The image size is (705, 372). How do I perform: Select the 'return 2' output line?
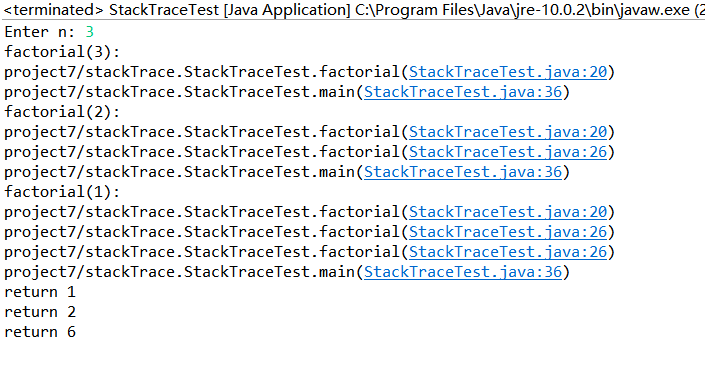(40, 312)
